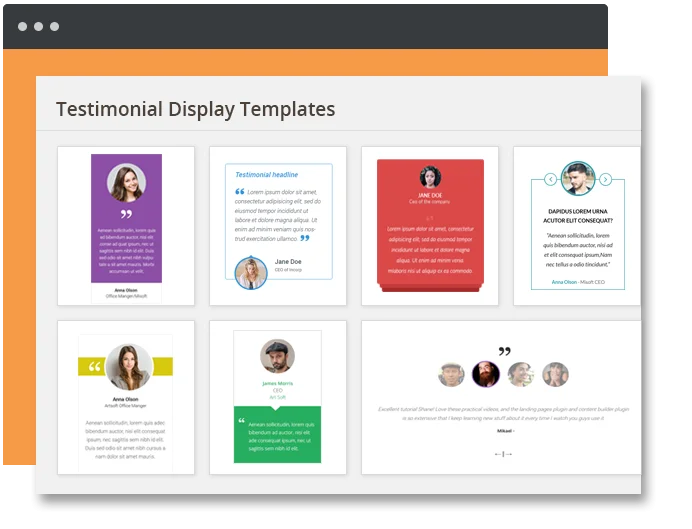Click the left arrow below Mikael testimonial
This screenshot has height=529, width=692.
[x=498, y=454]
